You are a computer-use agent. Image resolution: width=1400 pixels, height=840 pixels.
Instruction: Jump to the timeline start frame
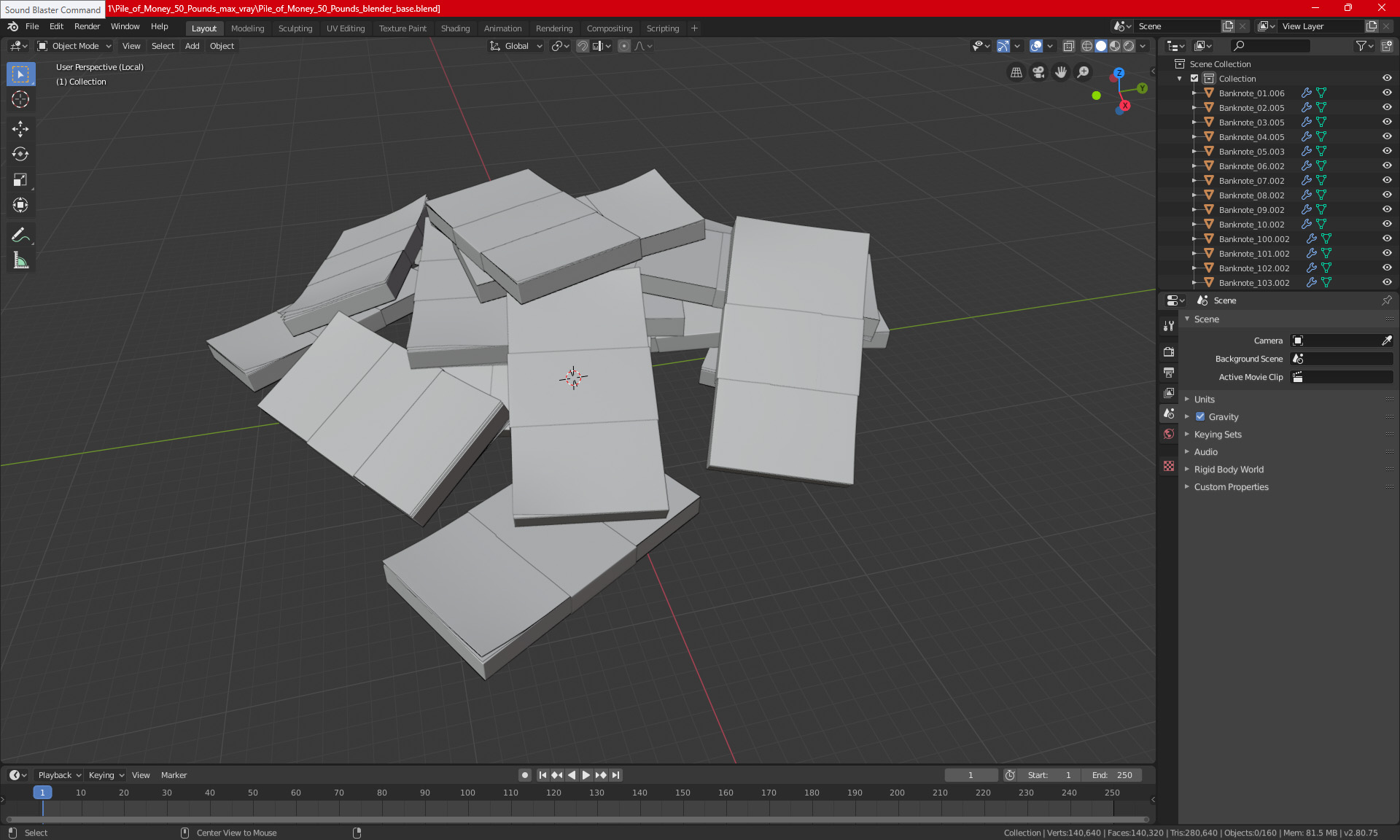pyautogui.click(x=542, y=775)
